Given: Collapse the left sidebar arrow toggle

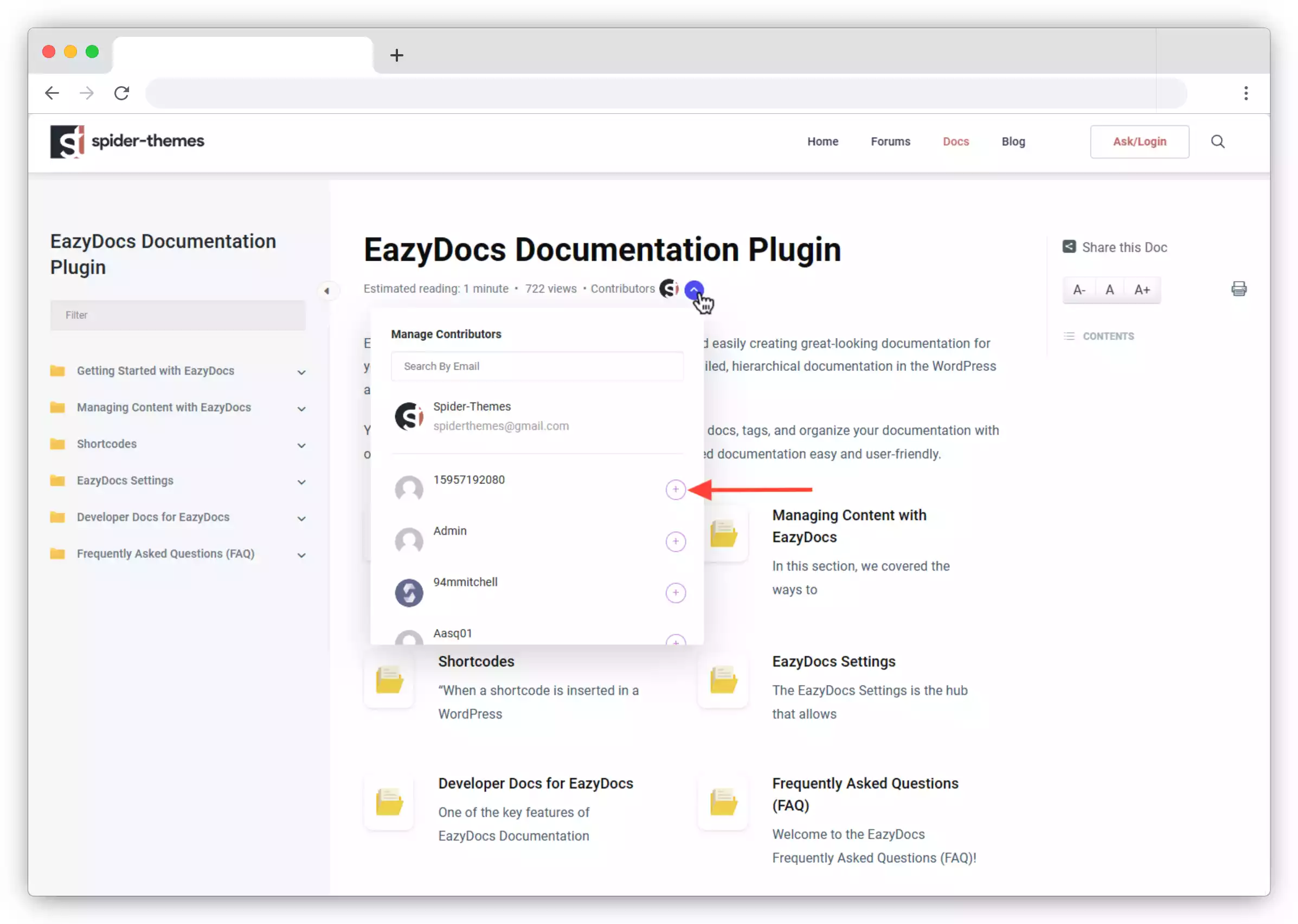Looking at the screenshot, I should coord(327,290).
